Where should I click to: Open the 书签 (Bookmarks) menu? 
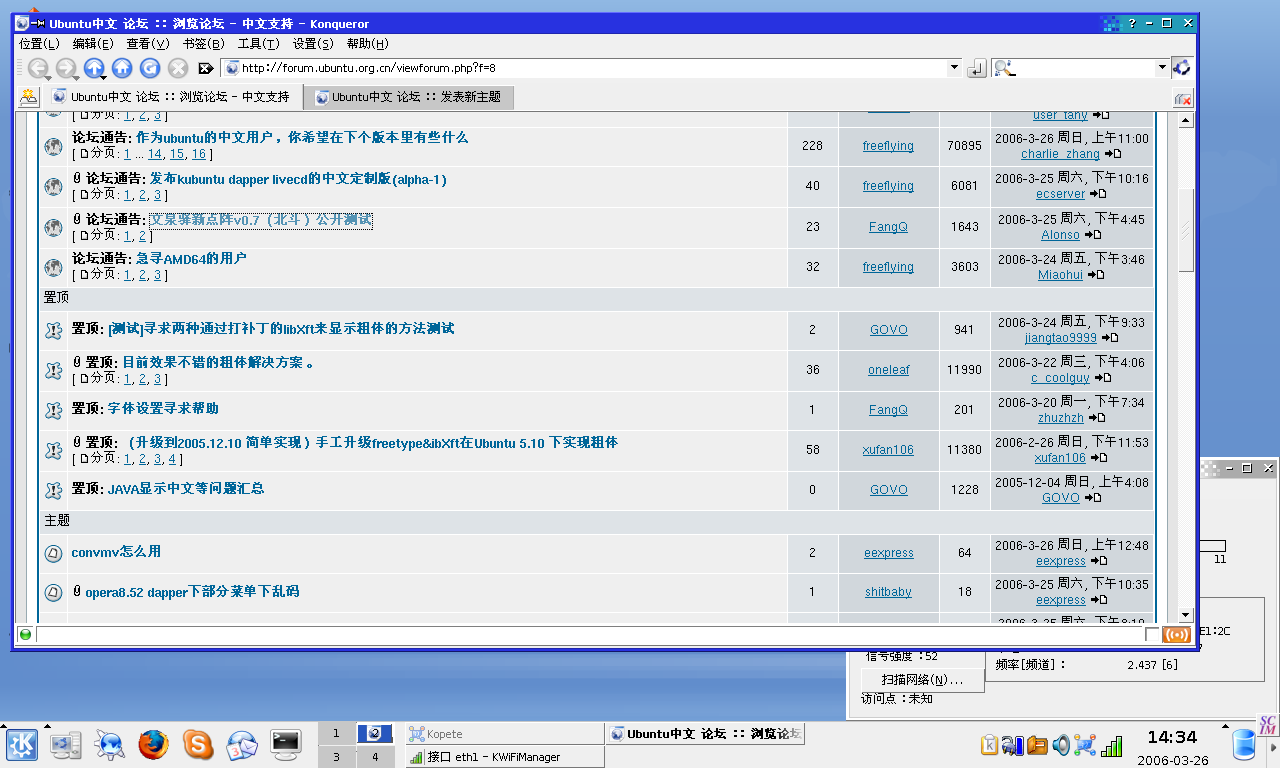coord(203,44)
